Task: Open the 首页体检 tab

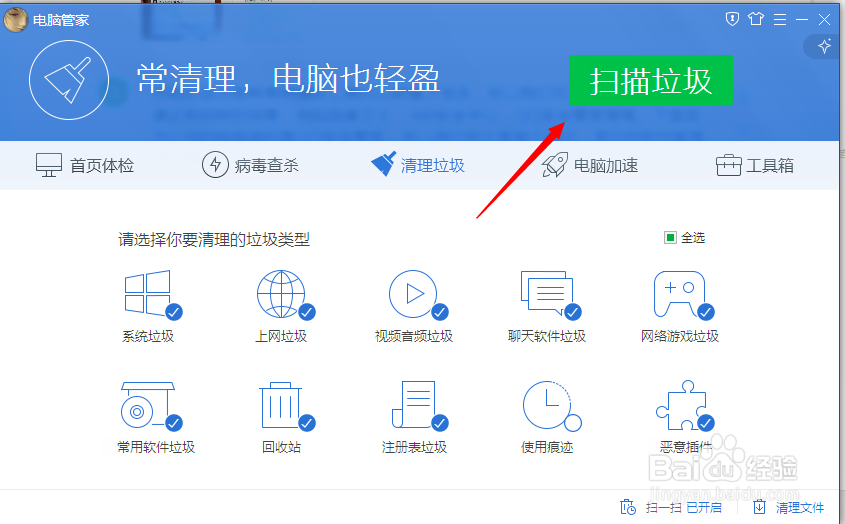Action: point(85,165)
